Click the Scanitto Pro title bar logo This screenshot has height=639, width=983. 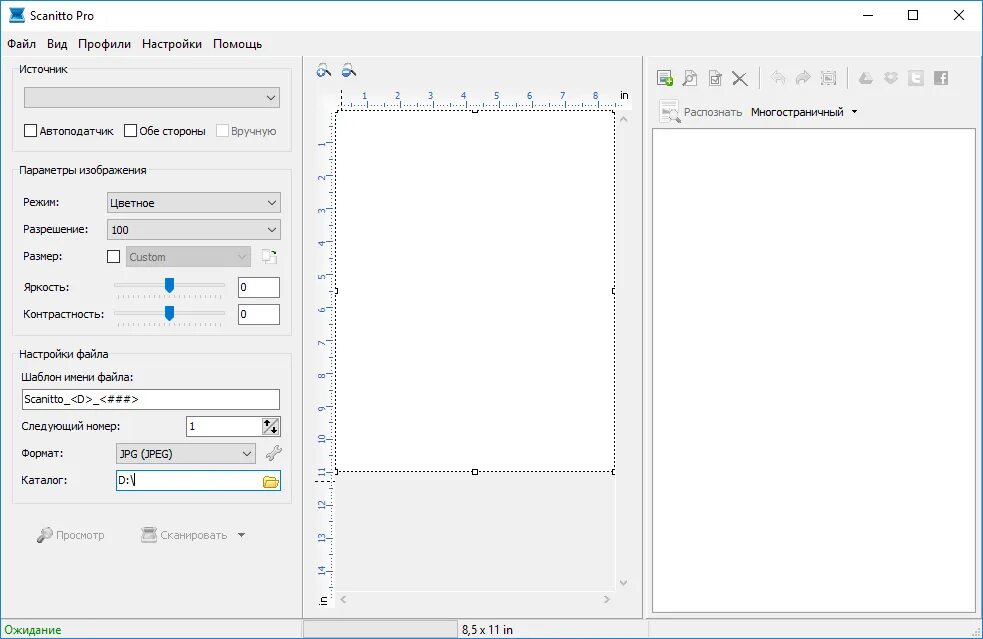(x=17, y=15)
